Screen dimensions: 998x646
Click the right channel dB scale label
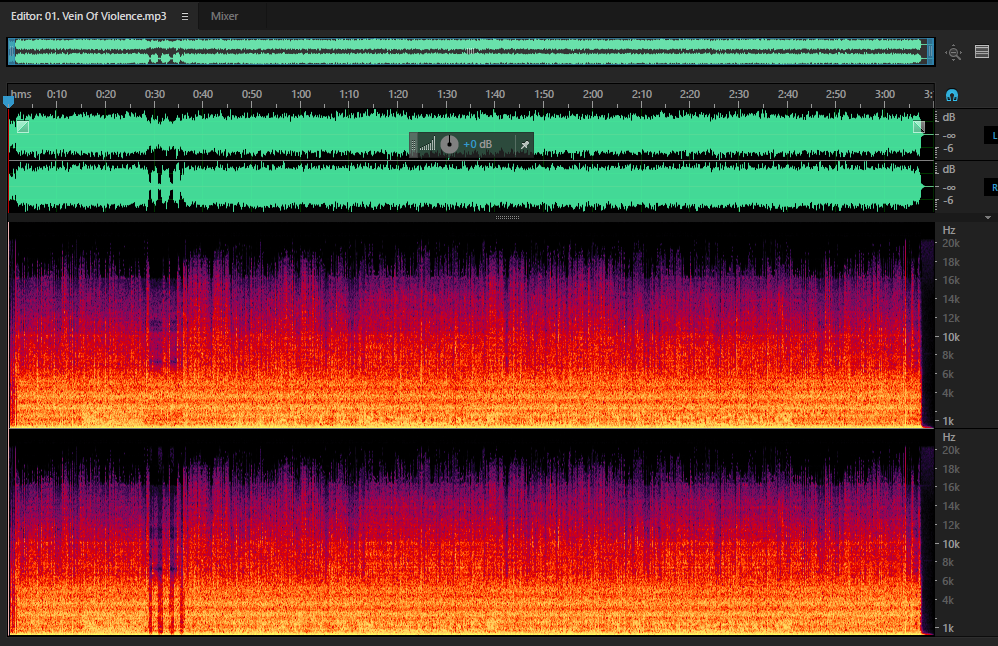948,169
